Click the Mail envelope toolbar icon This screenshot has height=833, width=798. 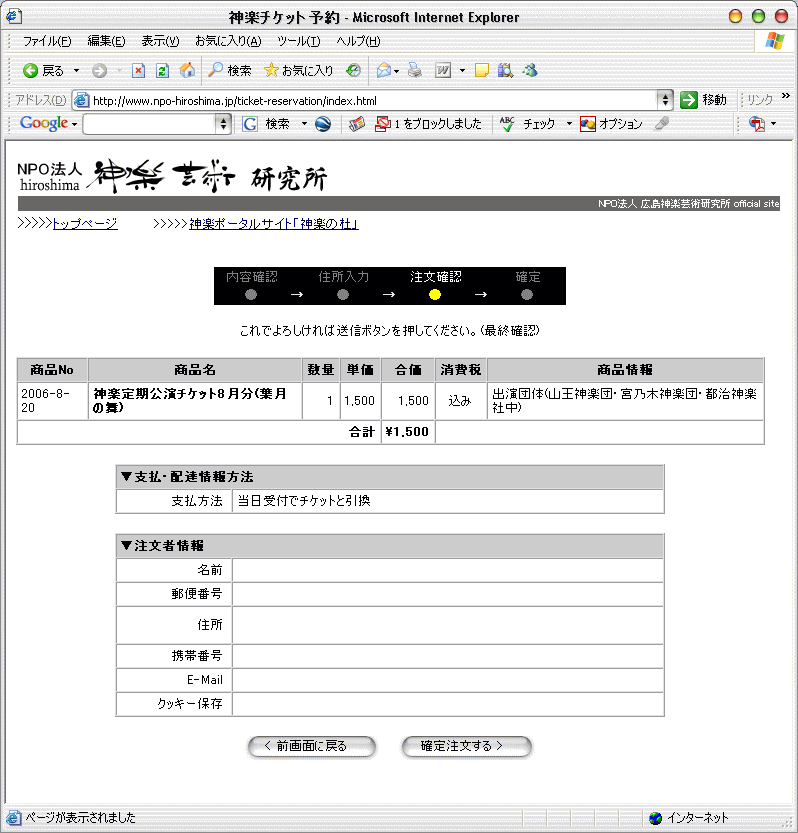click(x=384, y=70)
